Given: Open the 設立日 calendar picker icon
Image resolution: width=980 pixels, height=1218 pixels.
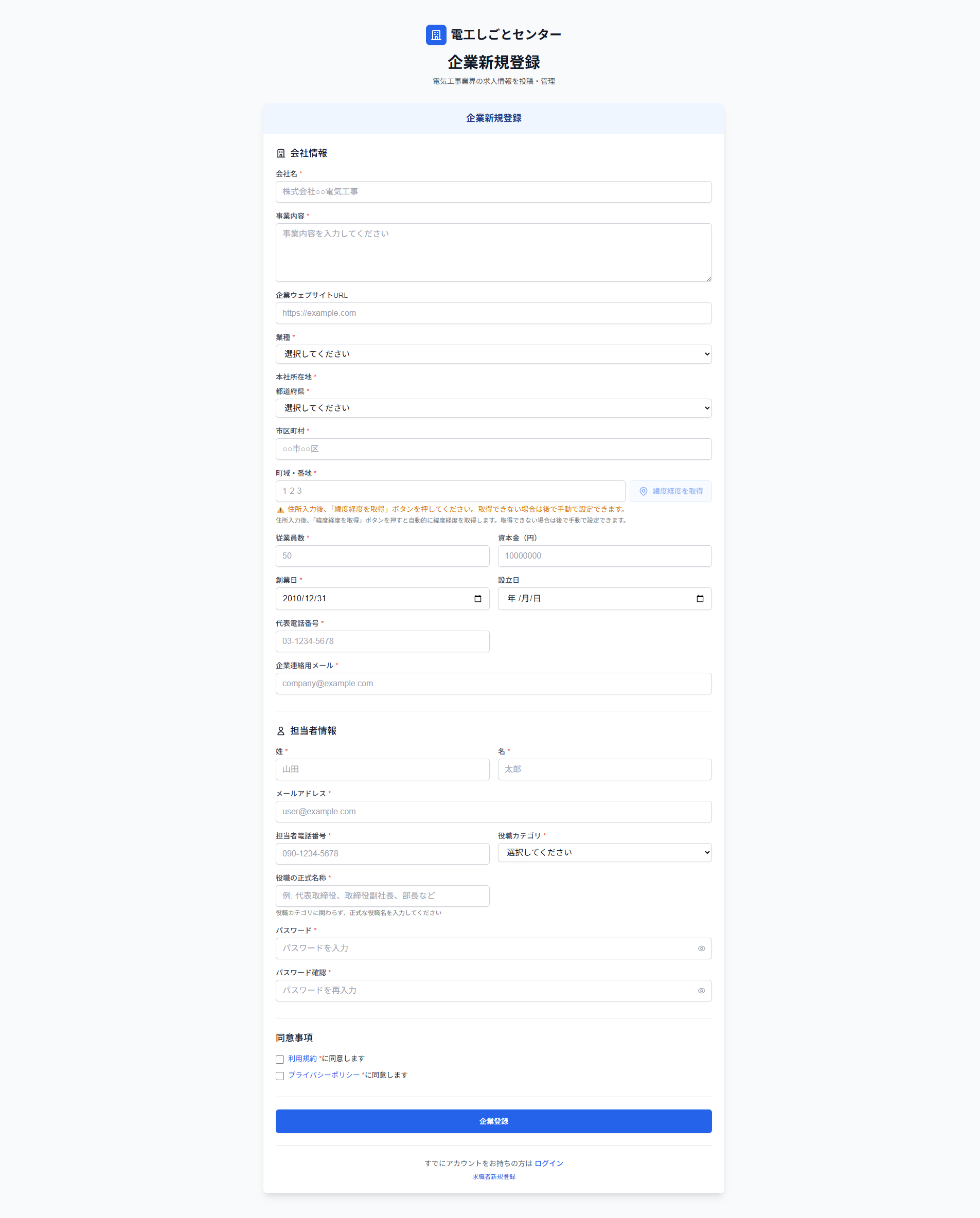Looking at the screenshot, I should coord(700,599).
